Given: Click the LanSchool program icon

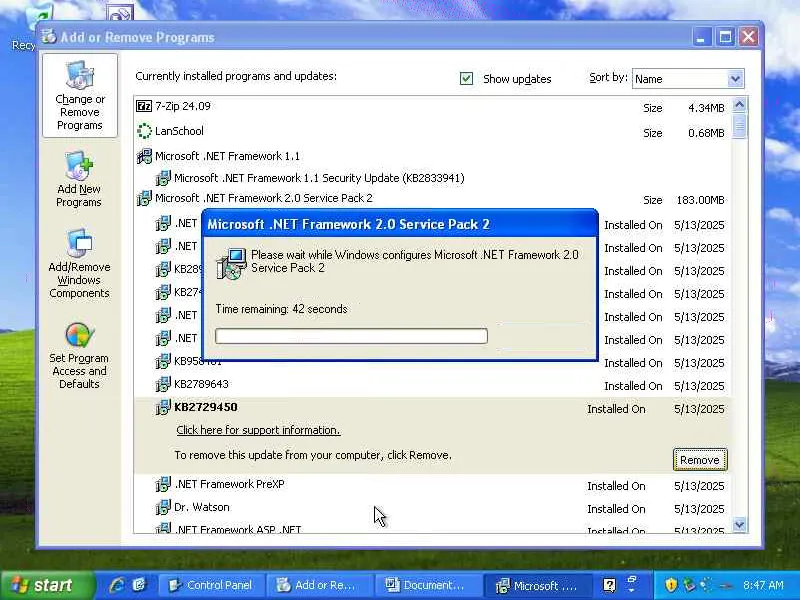Looking at the screenshot, I should (x=144, y=131).
